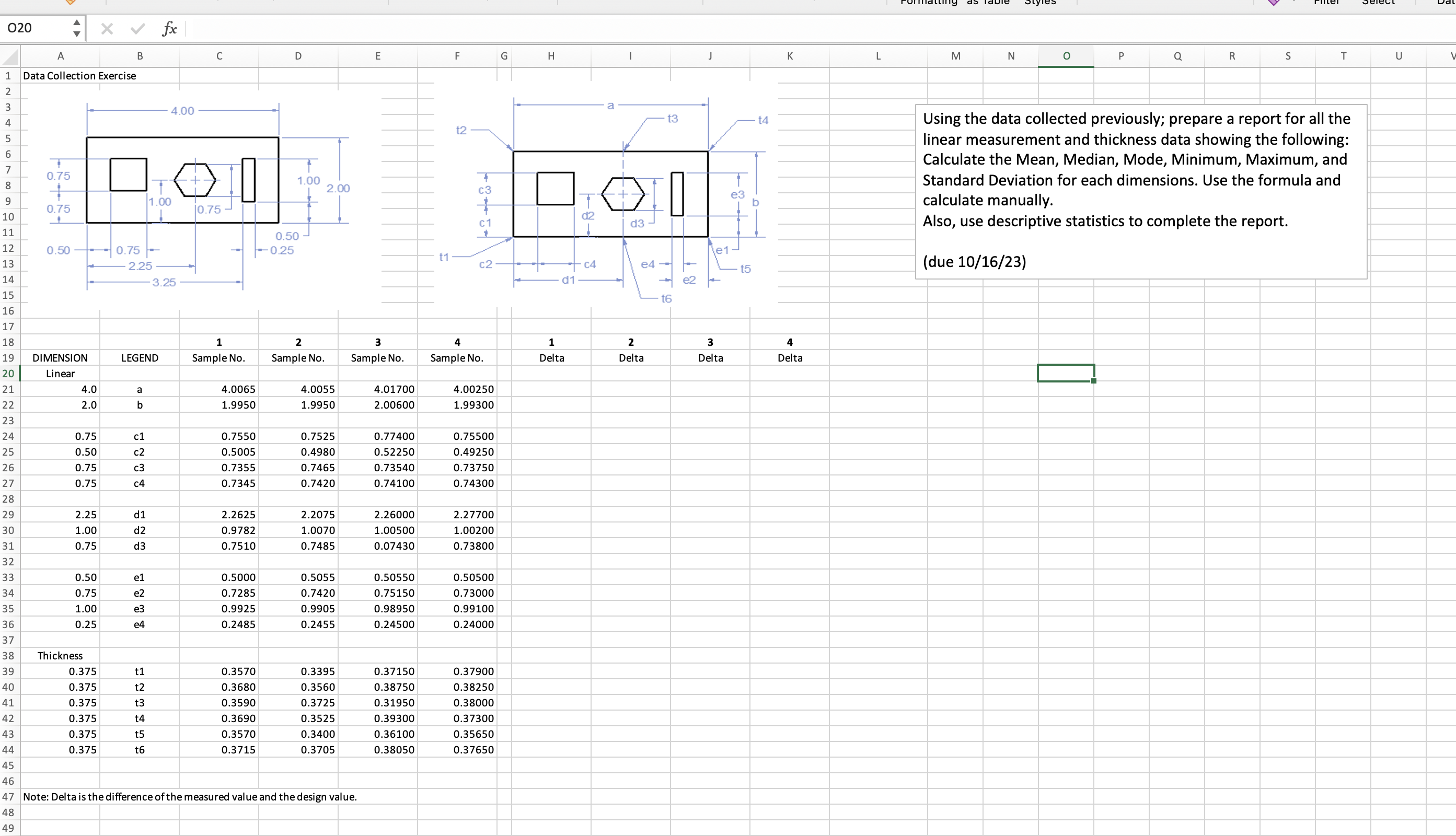Viewport: 1456px width, 836px height.
Task: Select column O header
Action: 1066,56
